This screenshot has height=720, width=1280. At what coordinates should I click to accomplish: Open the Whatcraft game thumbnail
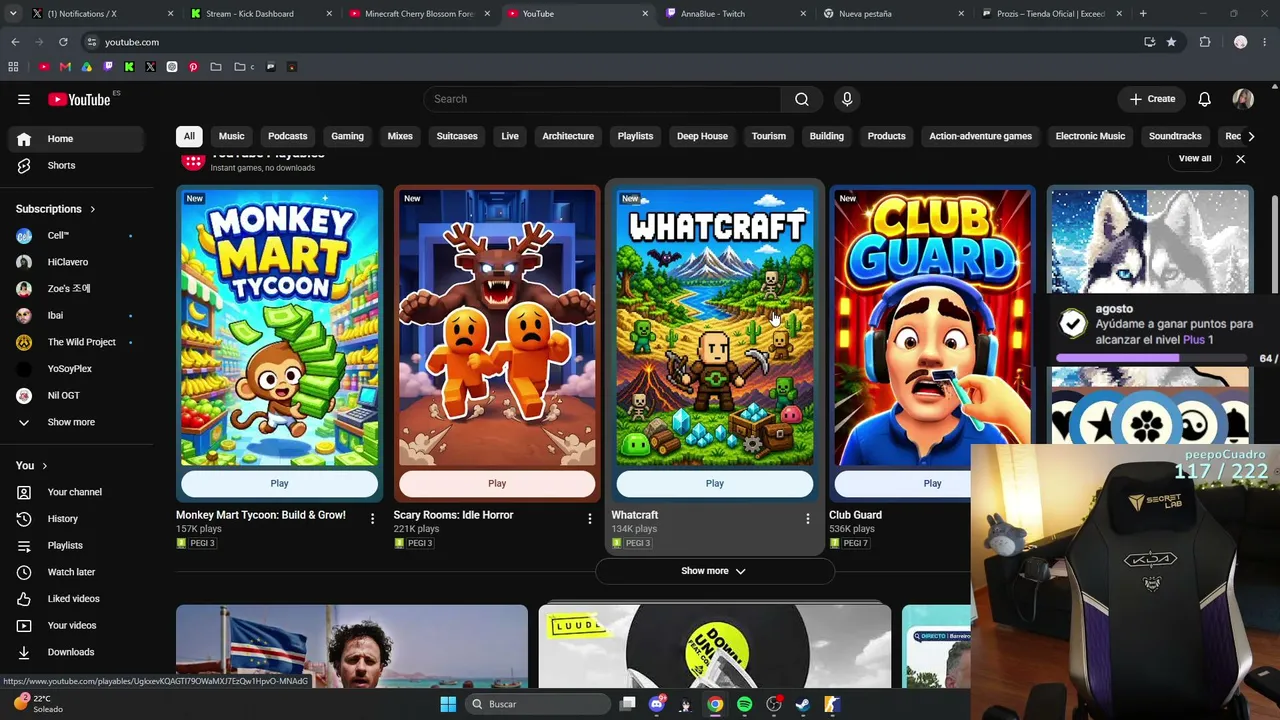(x=714, y=327)
